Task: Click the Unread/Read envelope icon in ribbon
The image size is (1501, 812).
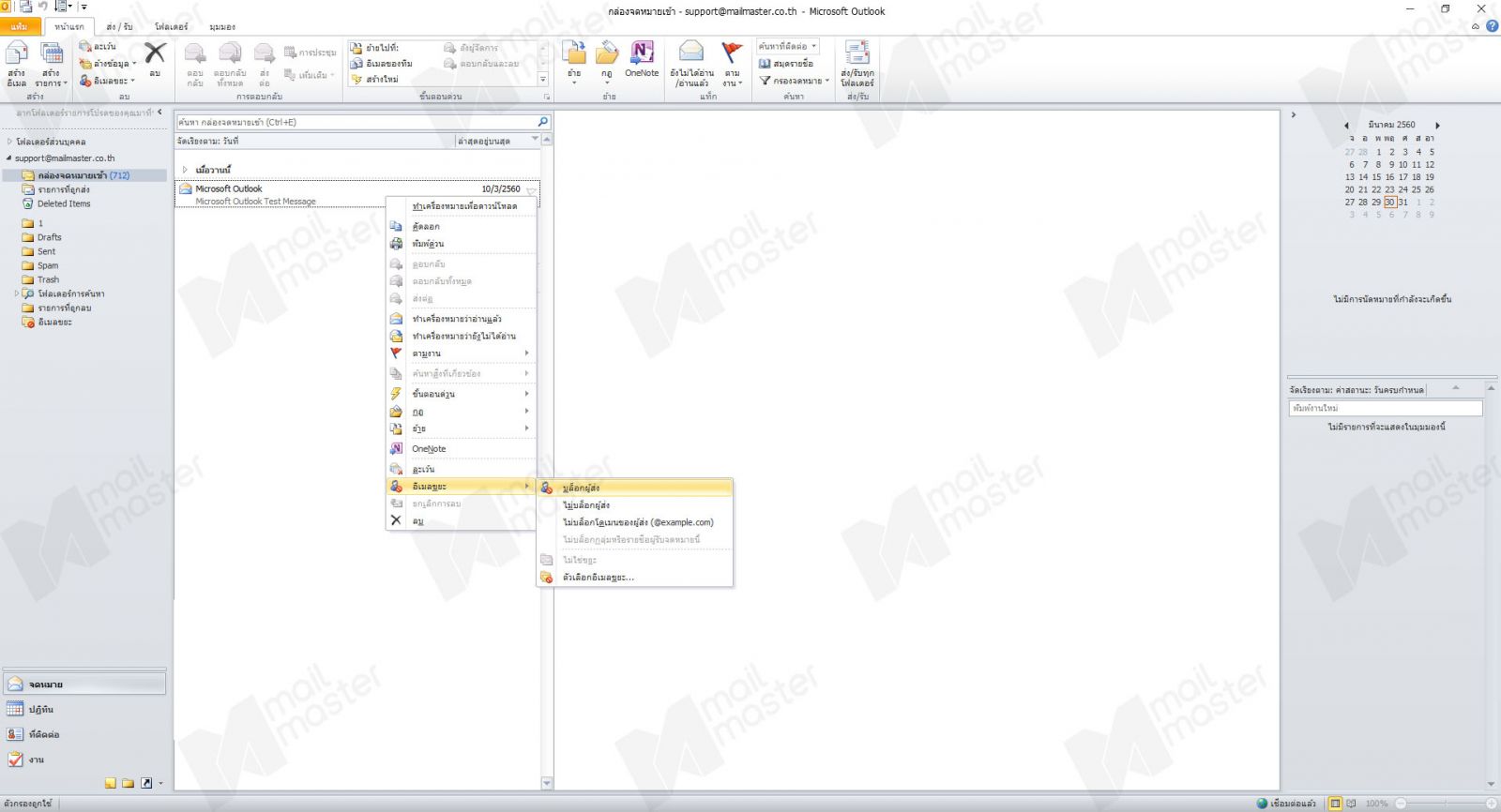Action: 691,52
